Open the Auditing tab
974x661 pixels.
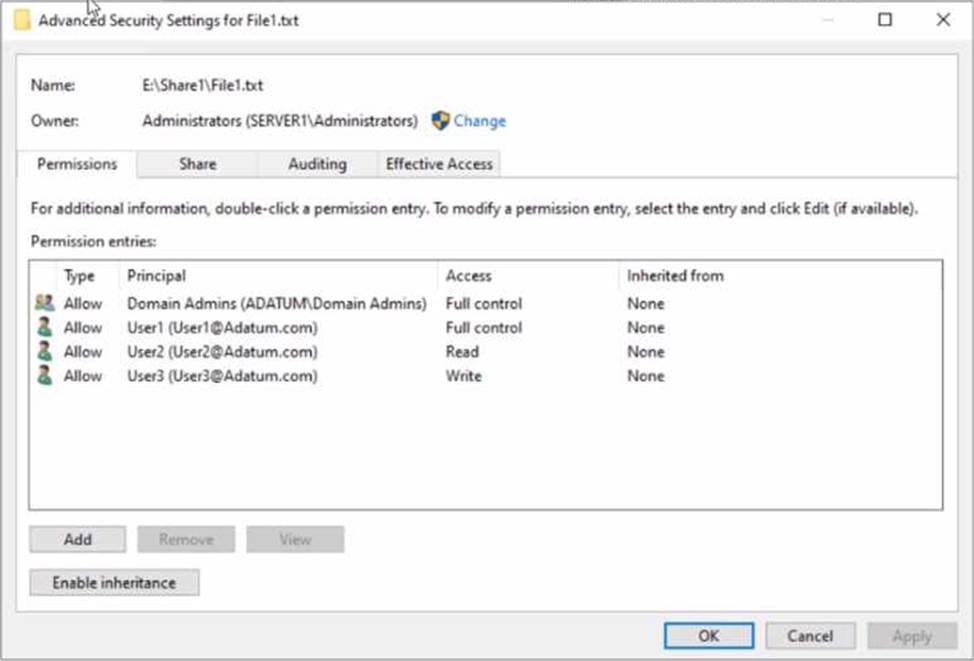317,164
